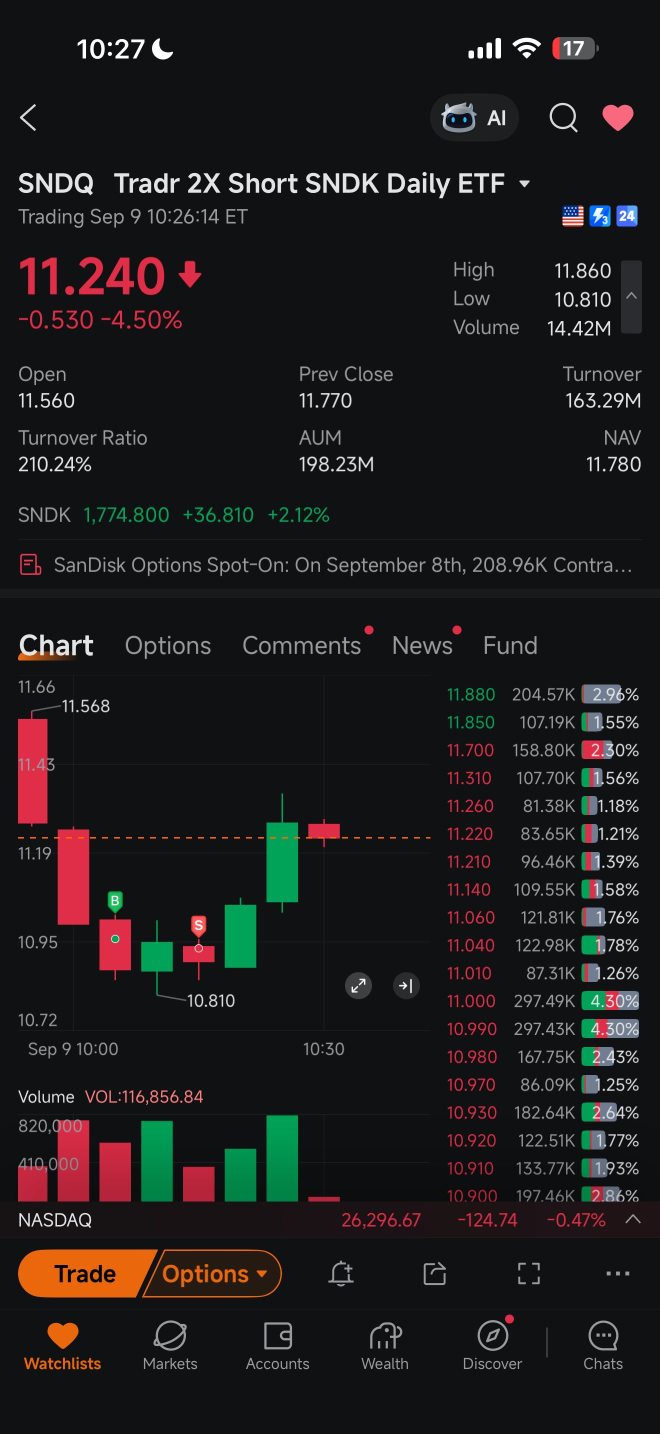This screenshot has width=660, height=1434.
Task: Open the Options trade dropdown button
Action: pyautogui.click(x=215, y=1274)
